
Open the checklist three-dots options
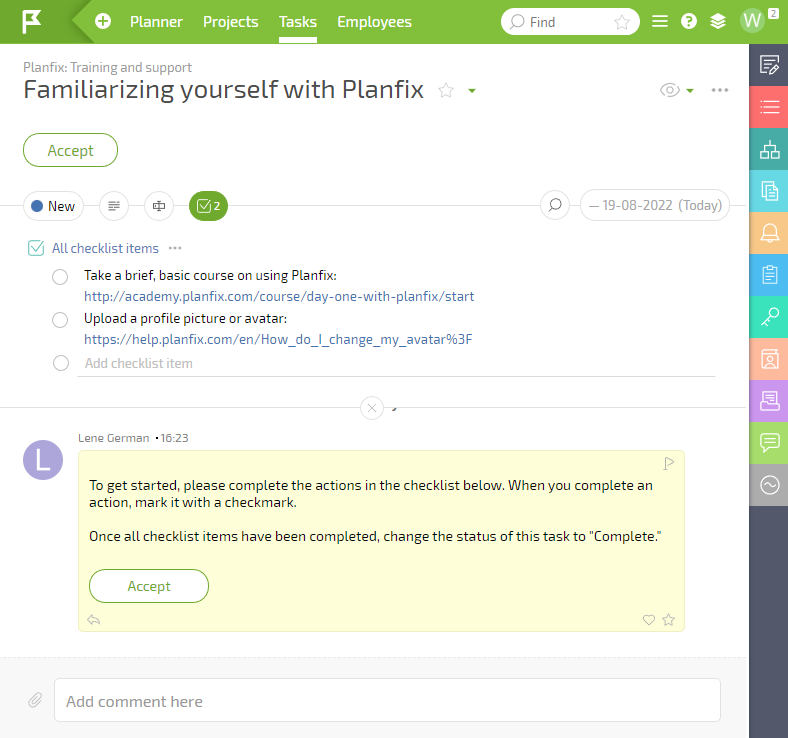[x=175, y=248]
